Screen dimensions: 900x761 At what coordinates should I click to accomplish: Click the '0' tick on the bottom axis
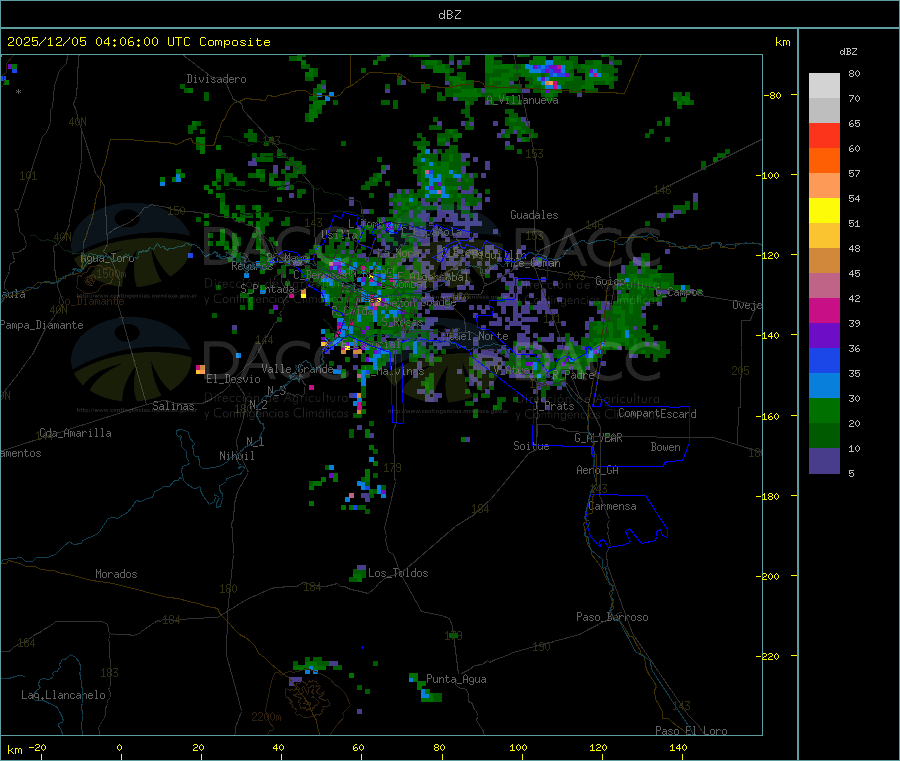click(119, 747)
